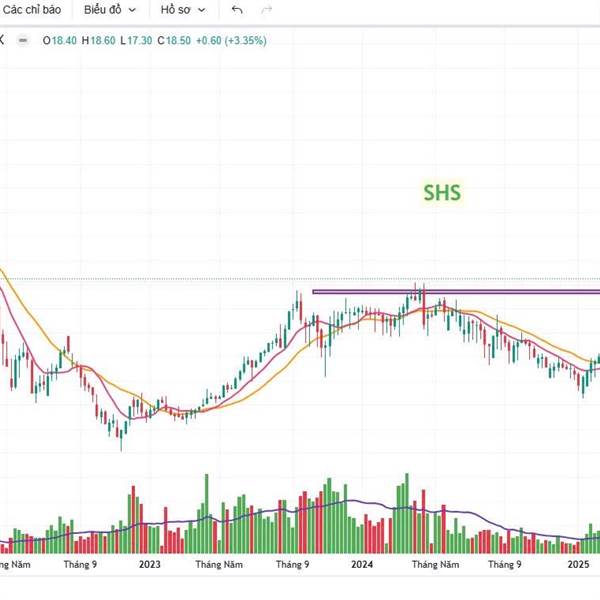Undo the last chart action
The image size is (600, 600).
tap(237, 10)
